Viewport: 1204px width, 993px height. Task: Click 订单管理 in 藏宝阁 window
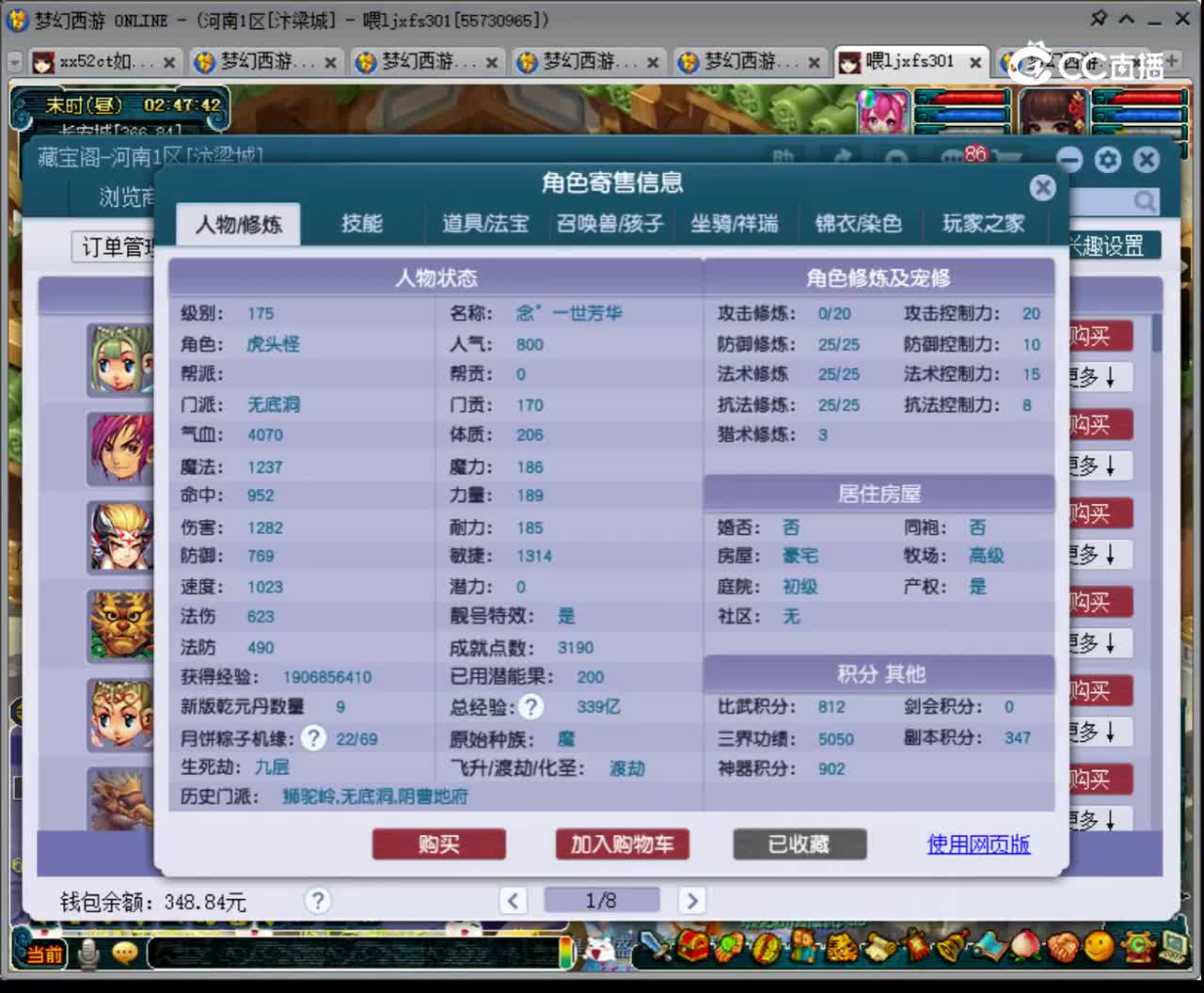115,247
